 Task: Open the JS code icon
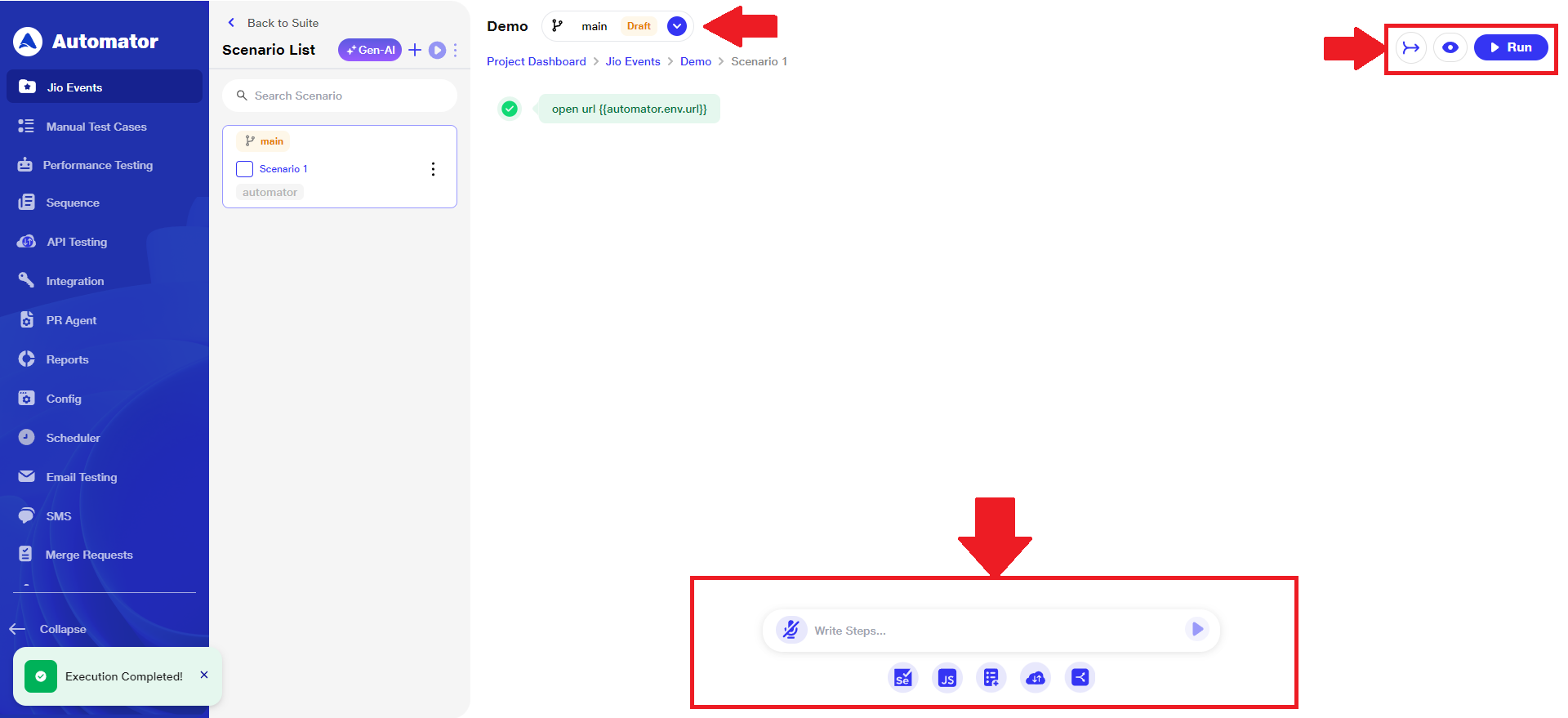point(947,677)
